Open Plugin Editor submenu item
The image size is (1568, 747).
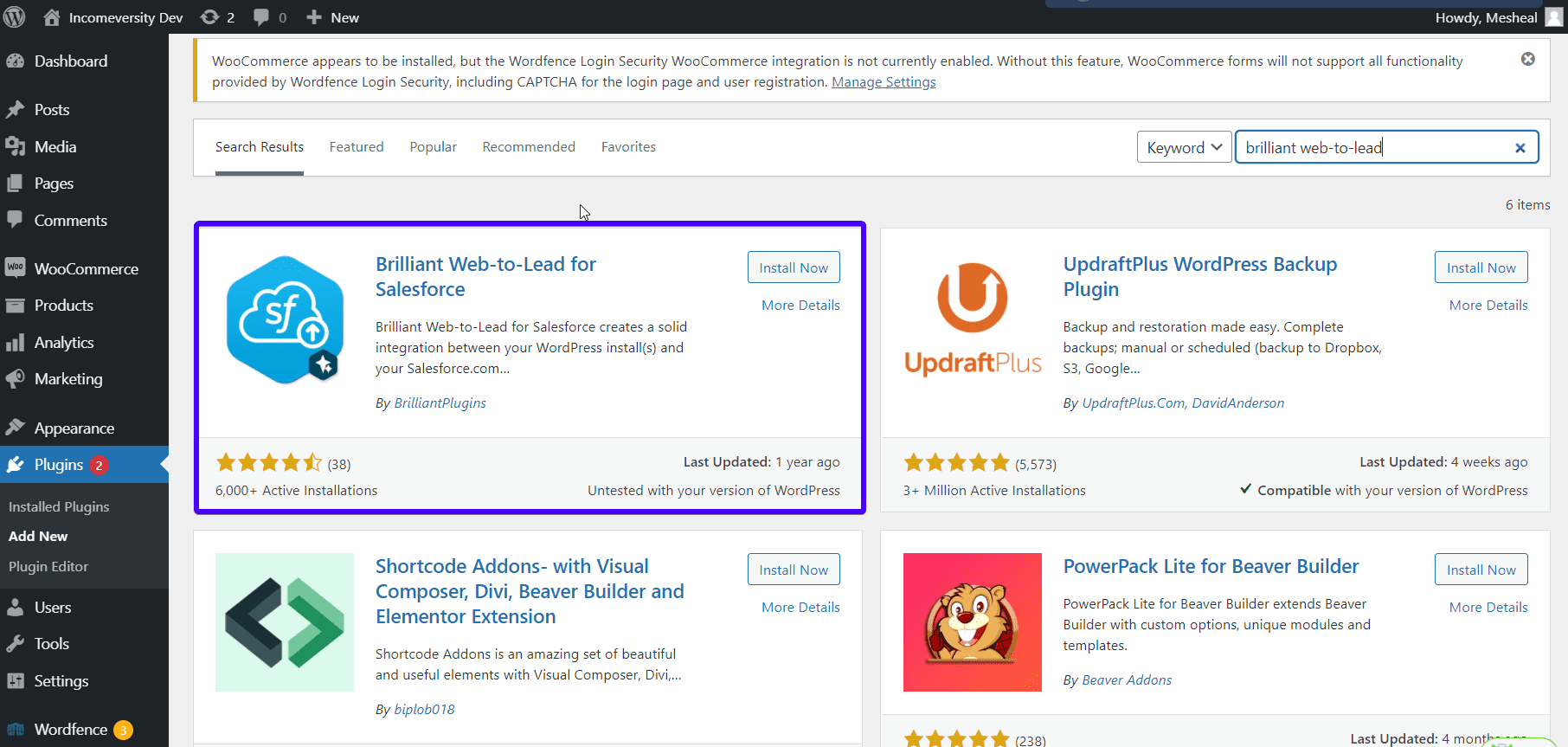48,566
